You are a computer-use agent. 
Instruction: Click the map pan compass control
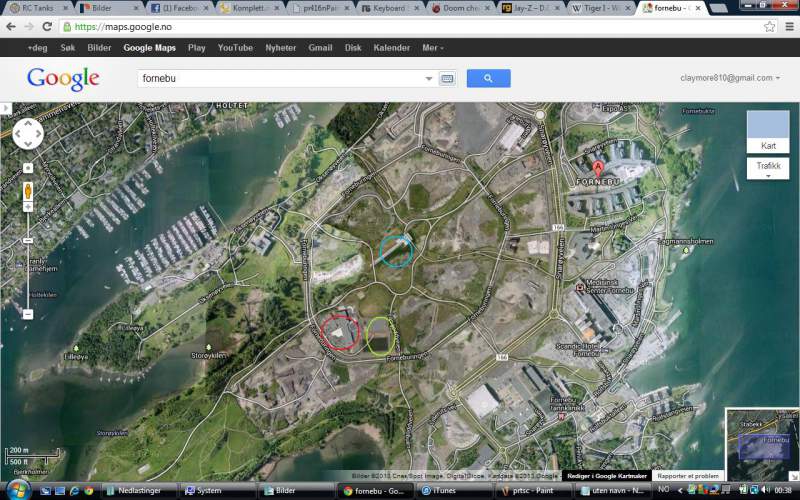pos(27,133)
